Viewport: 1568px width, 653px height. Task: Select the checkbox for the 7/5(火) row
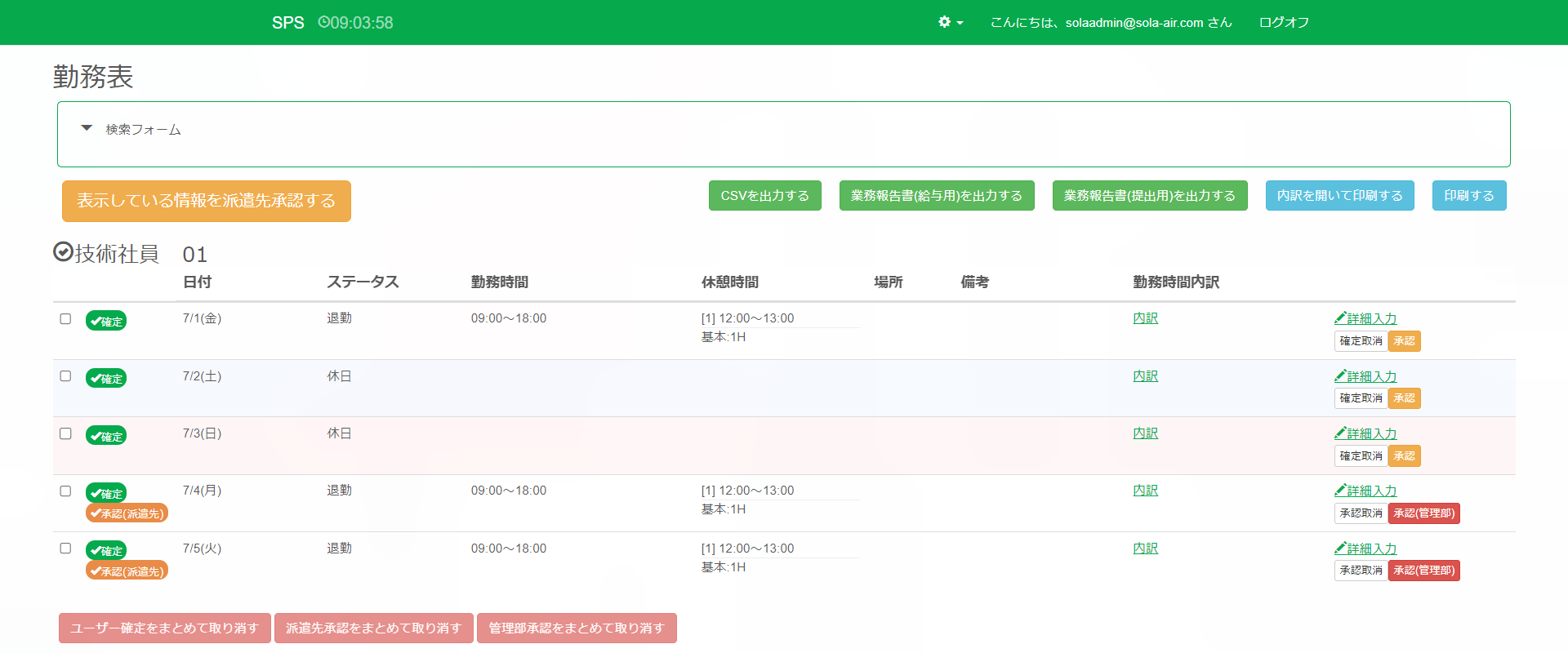pyautogui.click(x=65, y=549)
